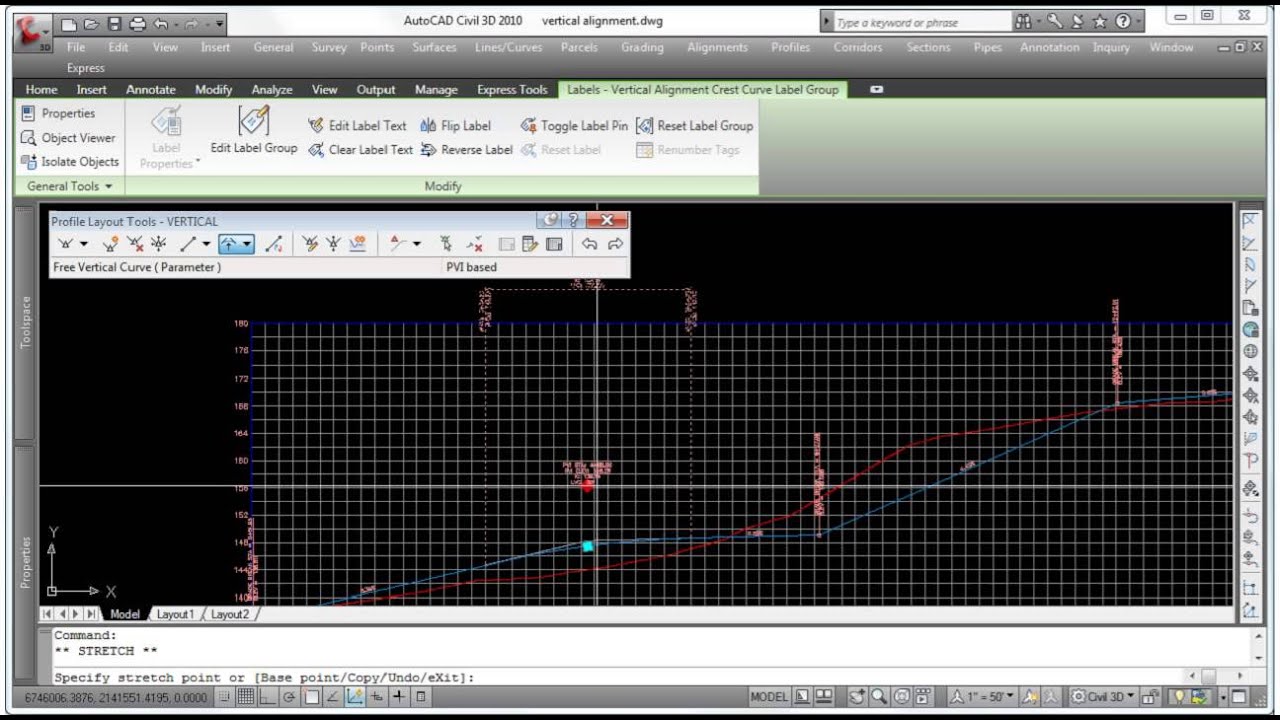This screenshot has height=720, width=1280.
Task: Click the SteeringWheel icon in status bar
Action: [x=902, y=697]
